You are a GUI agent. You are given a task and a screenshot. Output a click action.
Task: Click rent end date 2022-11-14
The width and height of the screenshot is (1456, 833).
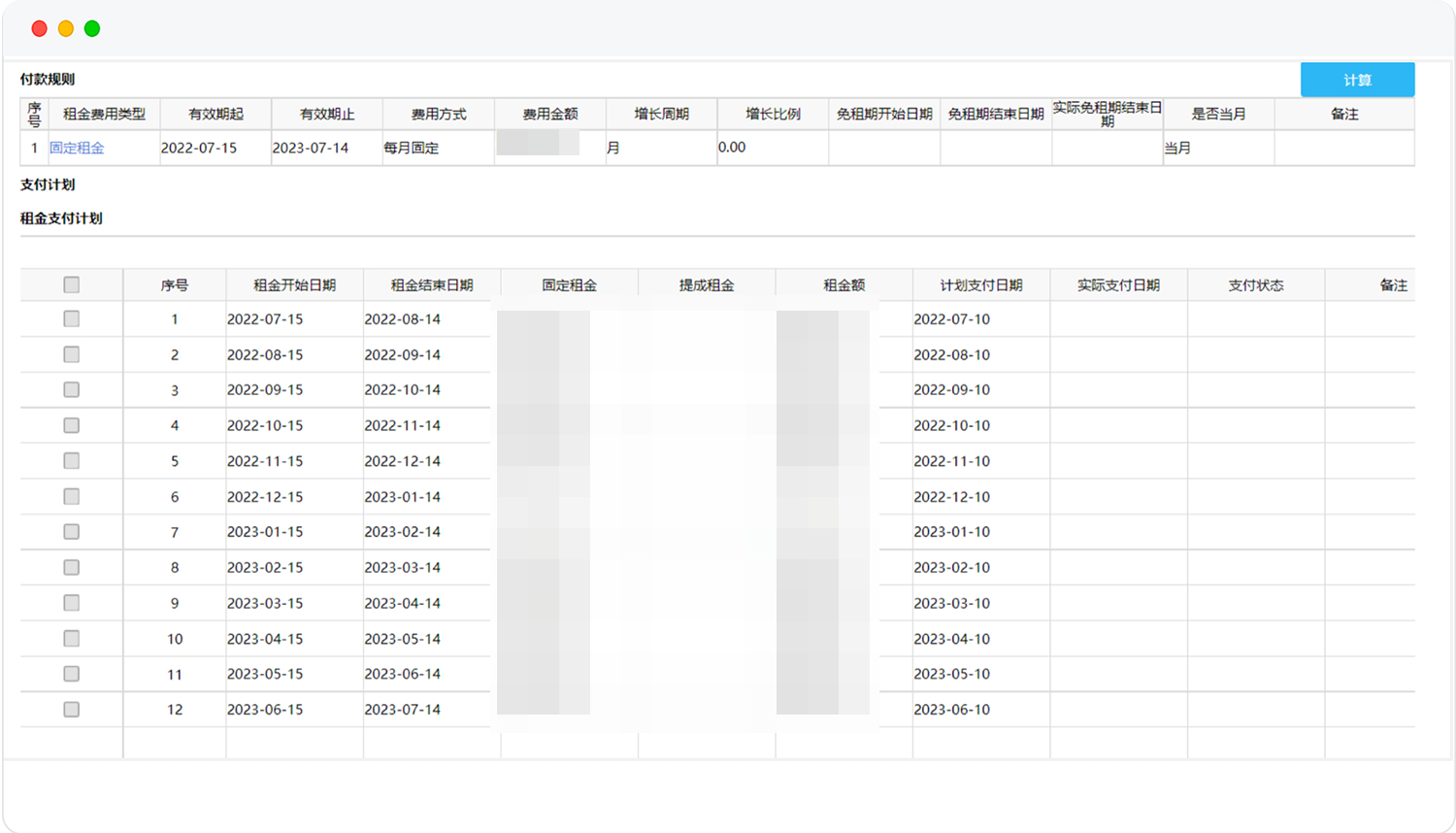(403, 425)
